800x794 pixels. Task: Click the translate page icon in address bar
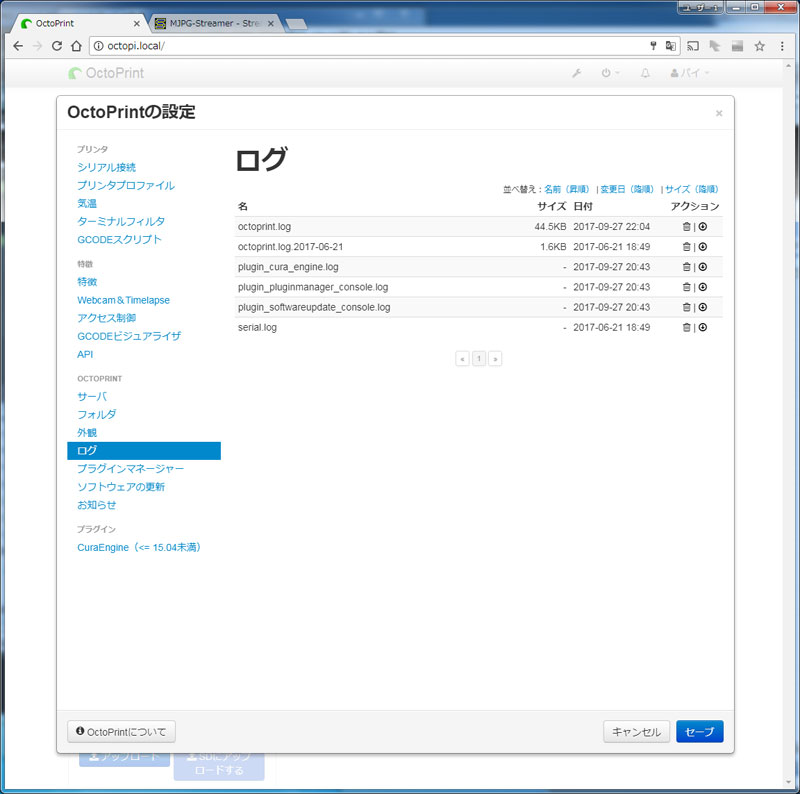tap(670, 46)
